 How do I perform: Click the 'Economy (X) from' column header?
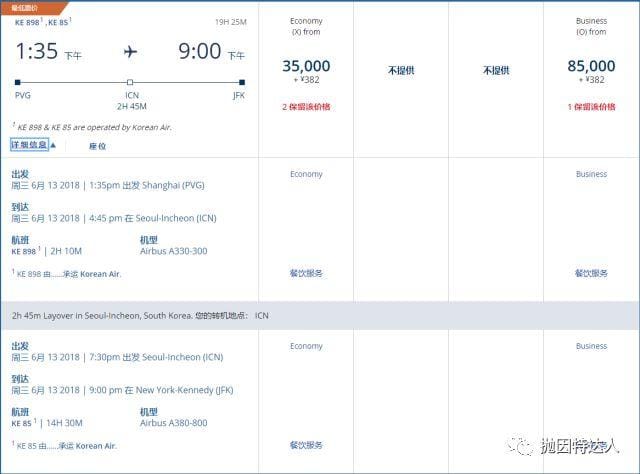(x=306, y=26)
